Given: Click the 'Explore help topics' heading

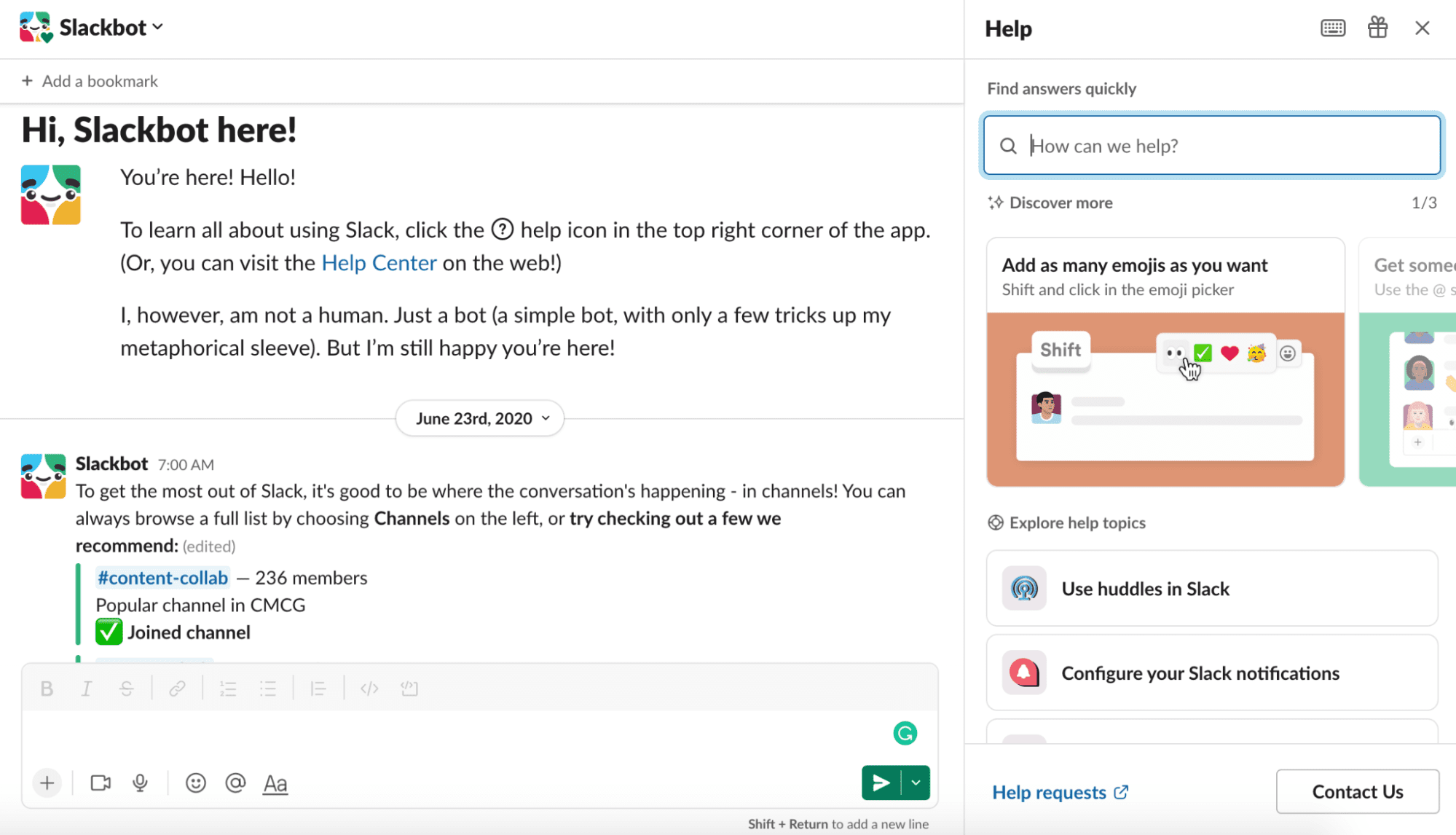Looking at the screenshot, I should pyautogui.click(x=1077, y=522).
